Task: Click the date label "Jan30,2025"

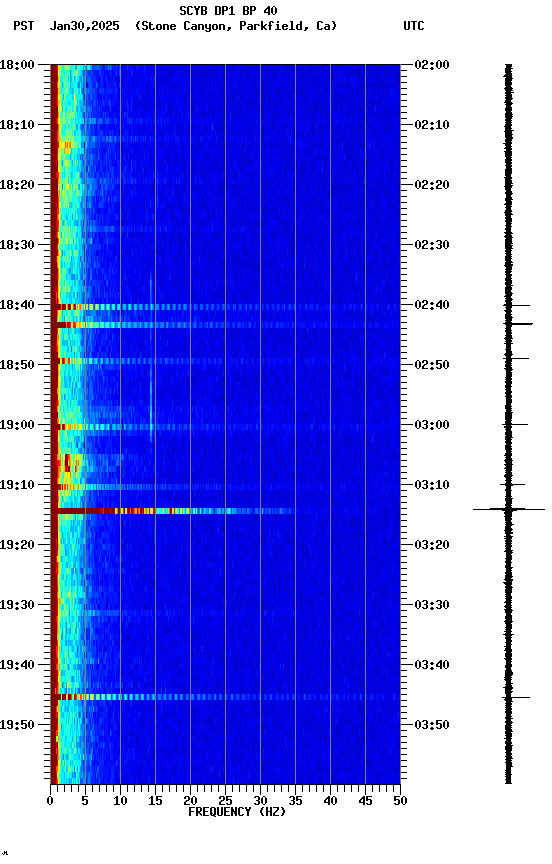Action: [x=84, y=26]
